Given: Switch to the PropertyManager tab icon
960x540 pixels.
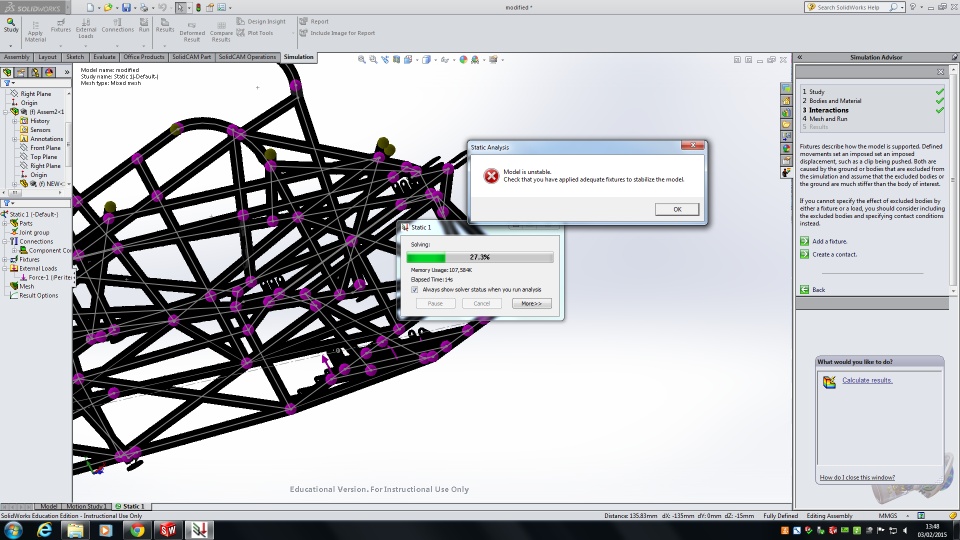Looking at the screenshot, I should [21, 72].
